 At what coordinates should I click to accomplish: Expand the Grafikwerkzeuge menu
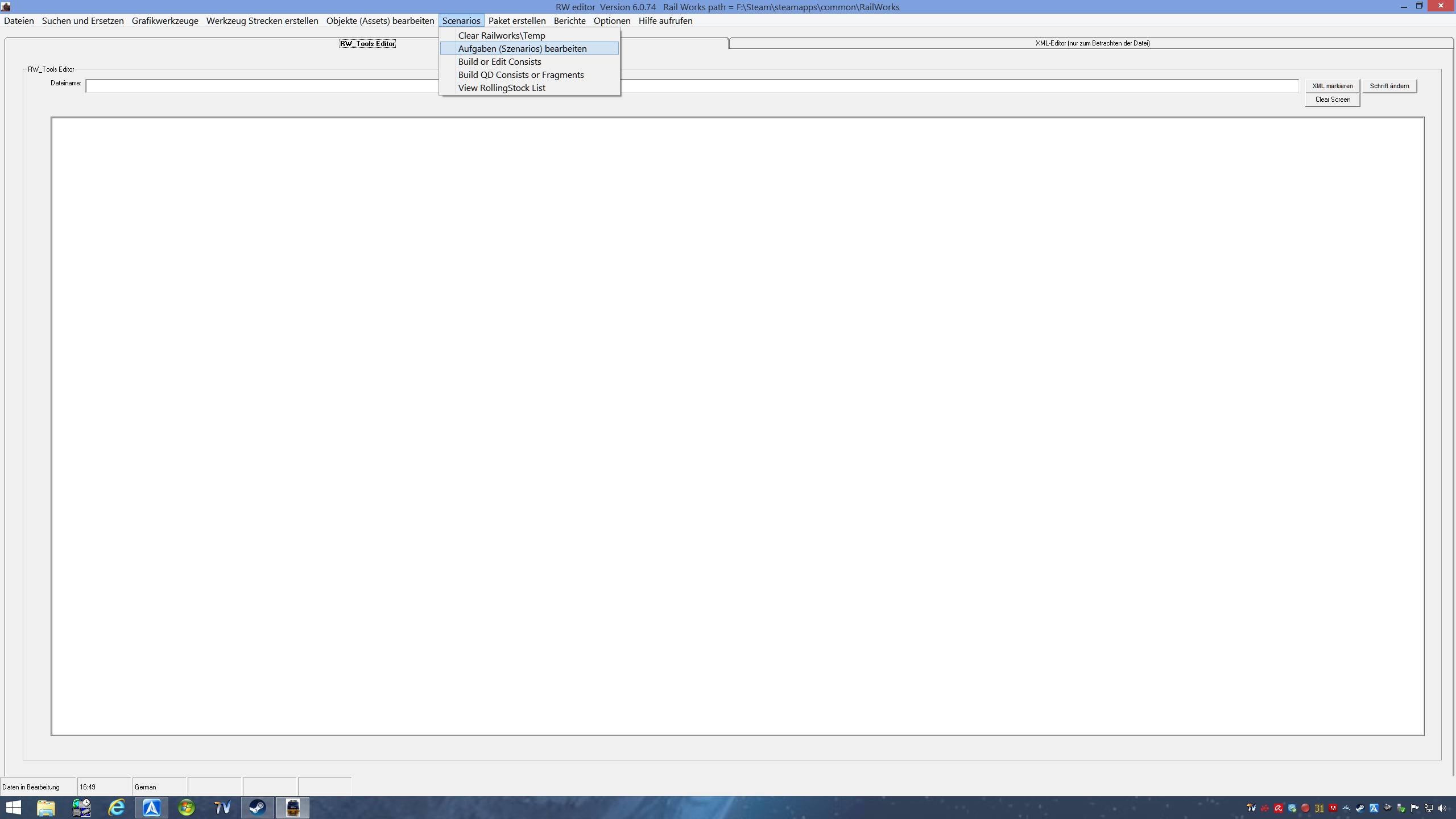(165, 20)
